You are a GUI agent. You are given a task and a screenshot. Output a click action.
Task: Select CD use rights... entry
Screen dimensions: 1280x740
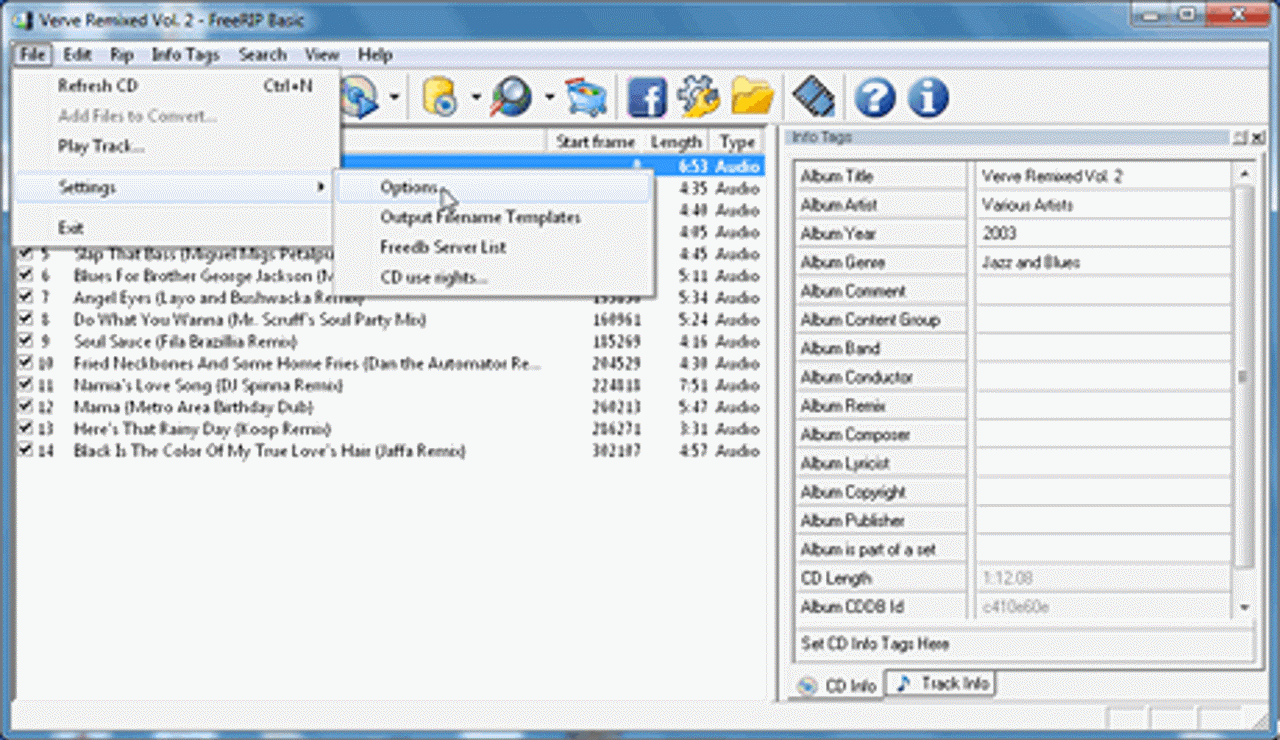point(494,278)
